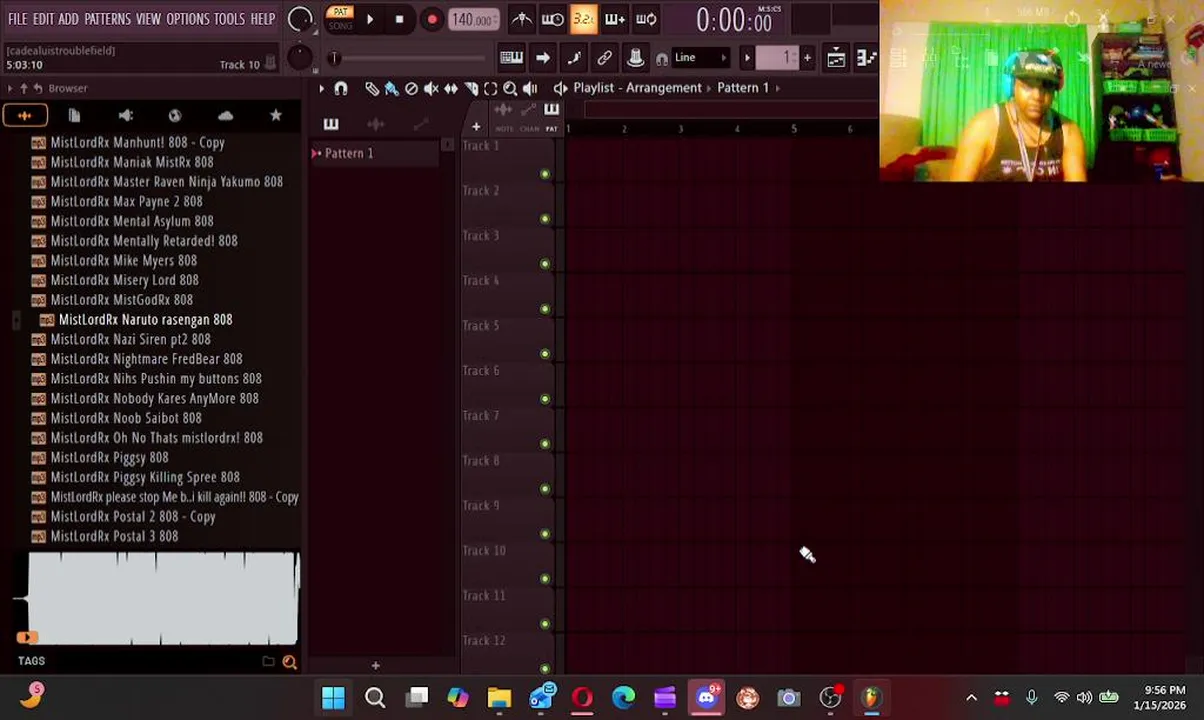Click the footprint note-recording icon
Image resolution: width=1204 pixels, height=720 pixels.
[x=573, y=57]
